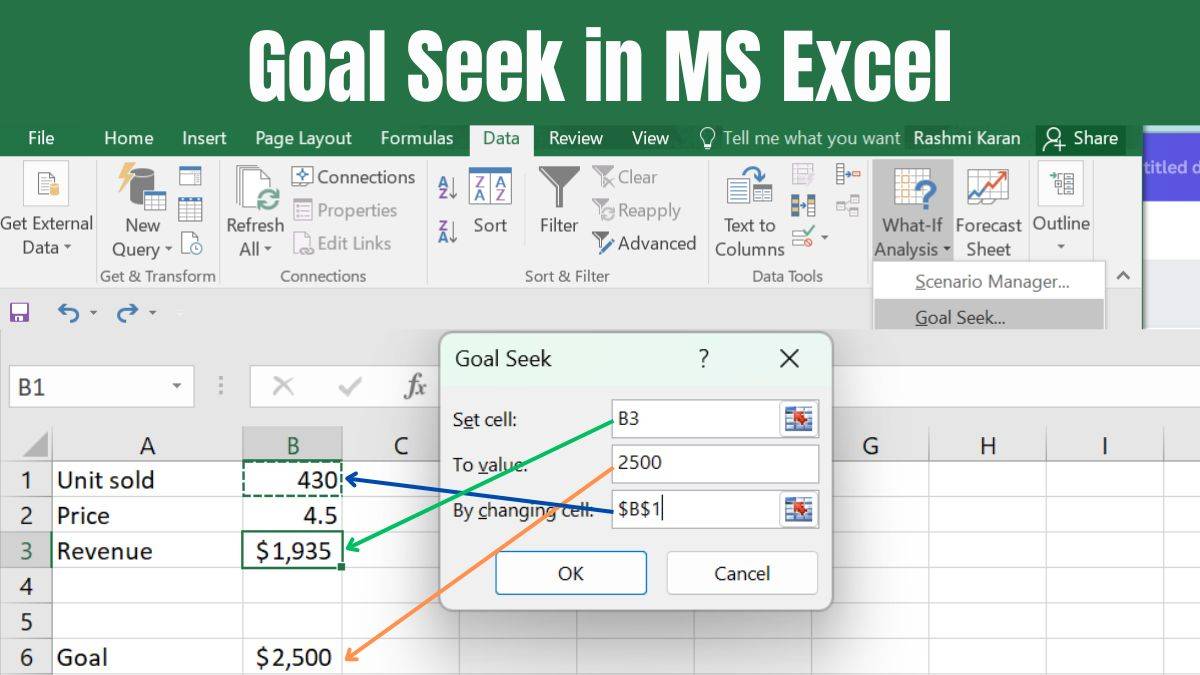Open Forecast Sheet
The image size is (1200, 675).
(x=988, y=212)
